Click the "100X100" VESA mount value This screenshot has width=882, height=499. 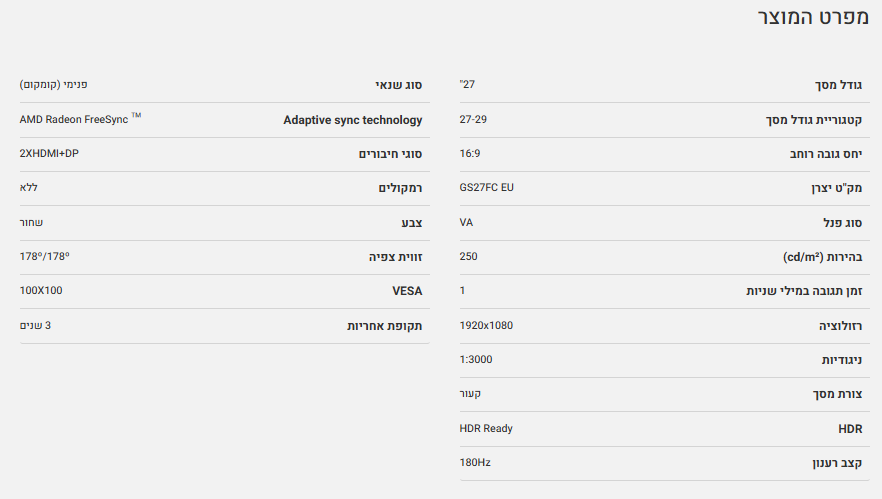(x=41, y=291)
